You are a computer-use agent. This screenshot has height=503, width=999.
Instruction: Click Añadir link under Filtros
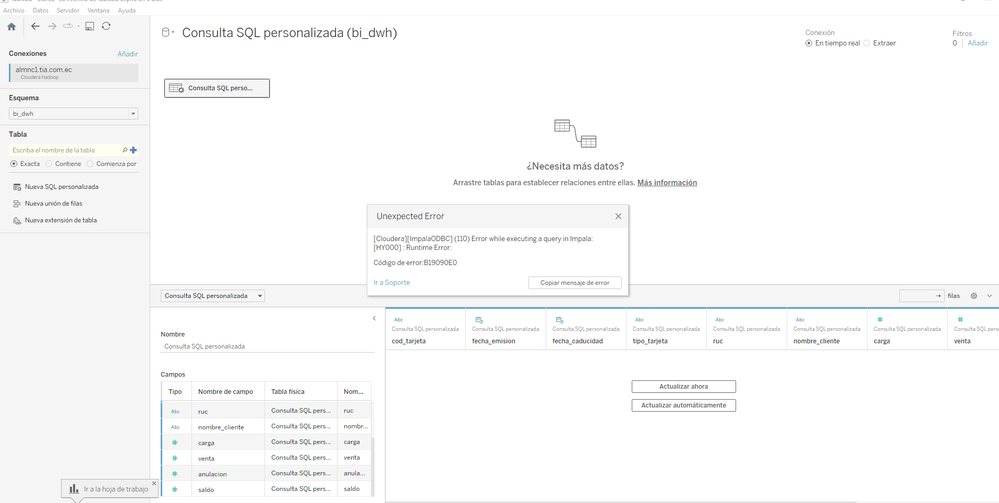977,43
